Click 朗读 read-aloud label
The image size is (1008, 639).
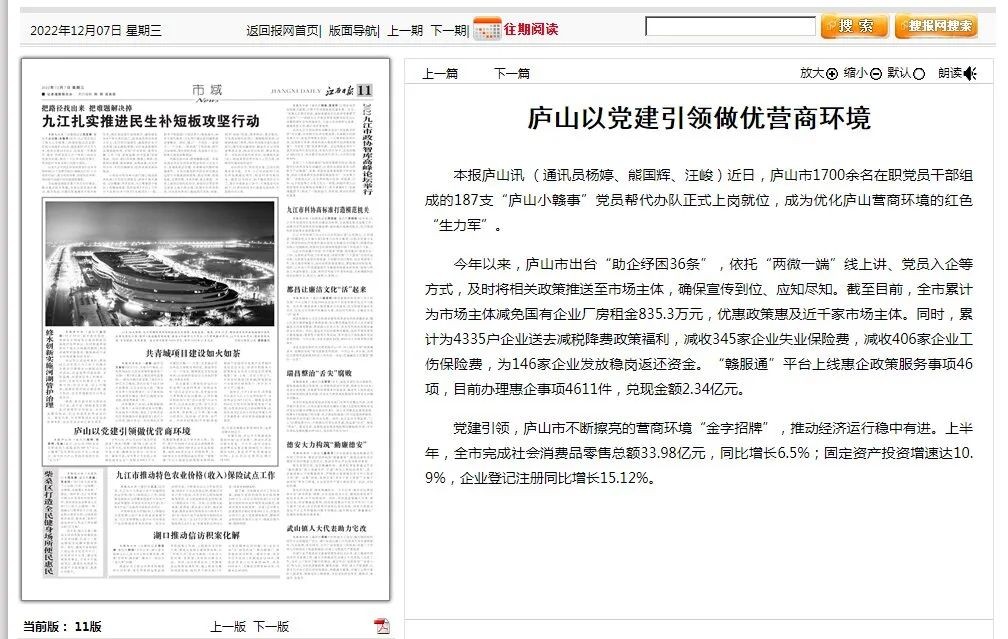(x=950, y=73)
